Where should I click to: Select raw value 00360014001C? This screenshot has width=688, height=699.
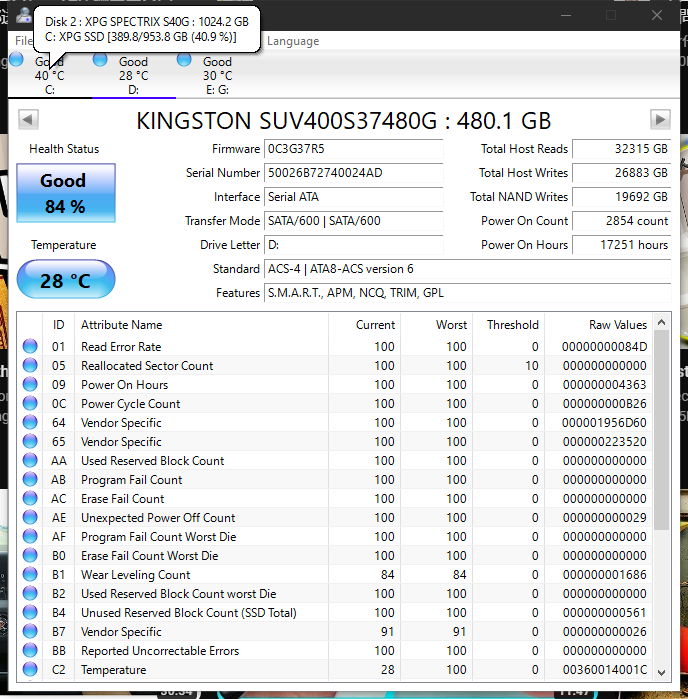[604, 670]
